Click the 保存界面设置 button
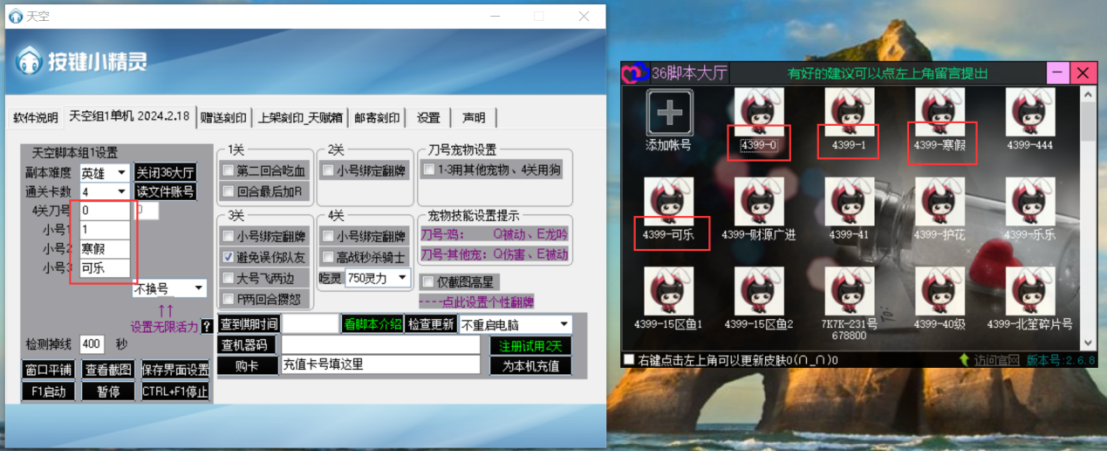Image resolution: width=1108 pixels, height=451 pixels. click(x=174, y=368)
